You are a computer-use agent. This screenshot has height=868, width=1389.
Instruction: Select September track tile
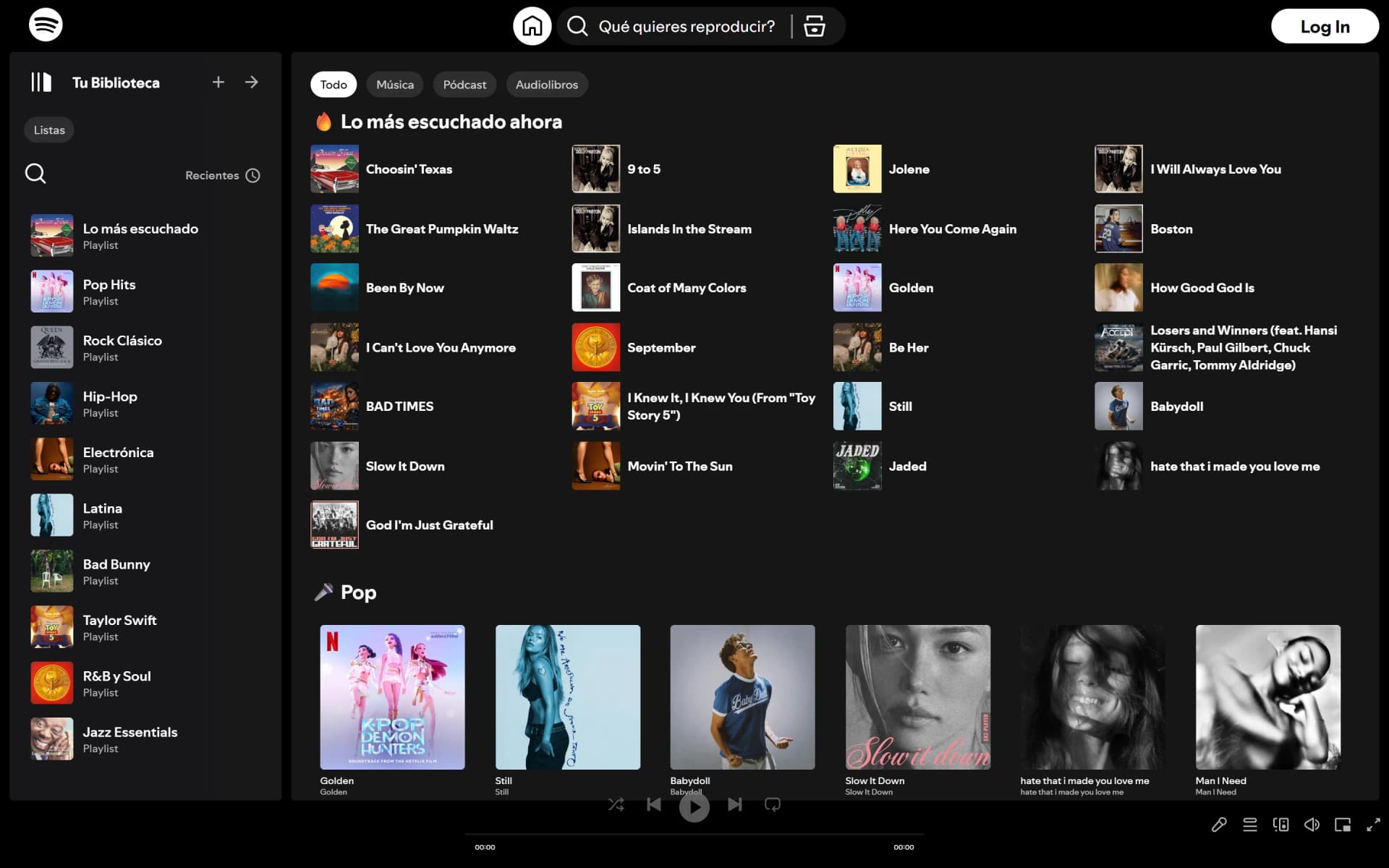(698, 347)
